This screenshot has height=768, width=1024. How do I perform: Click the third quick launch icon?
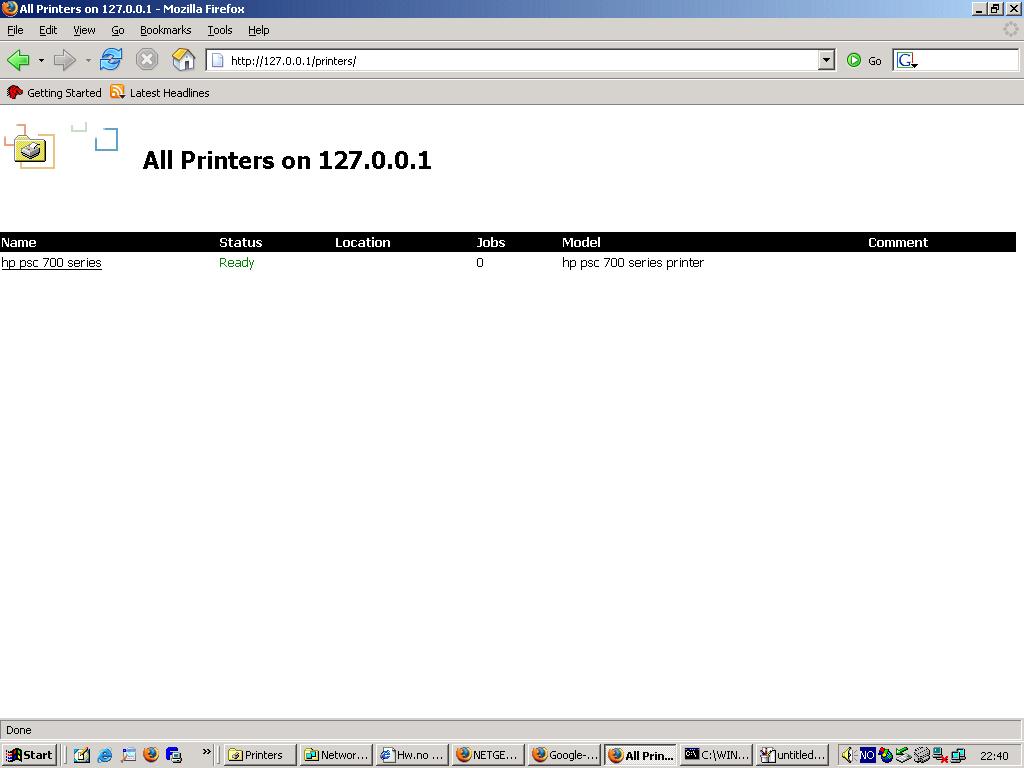tap(128, 755)
